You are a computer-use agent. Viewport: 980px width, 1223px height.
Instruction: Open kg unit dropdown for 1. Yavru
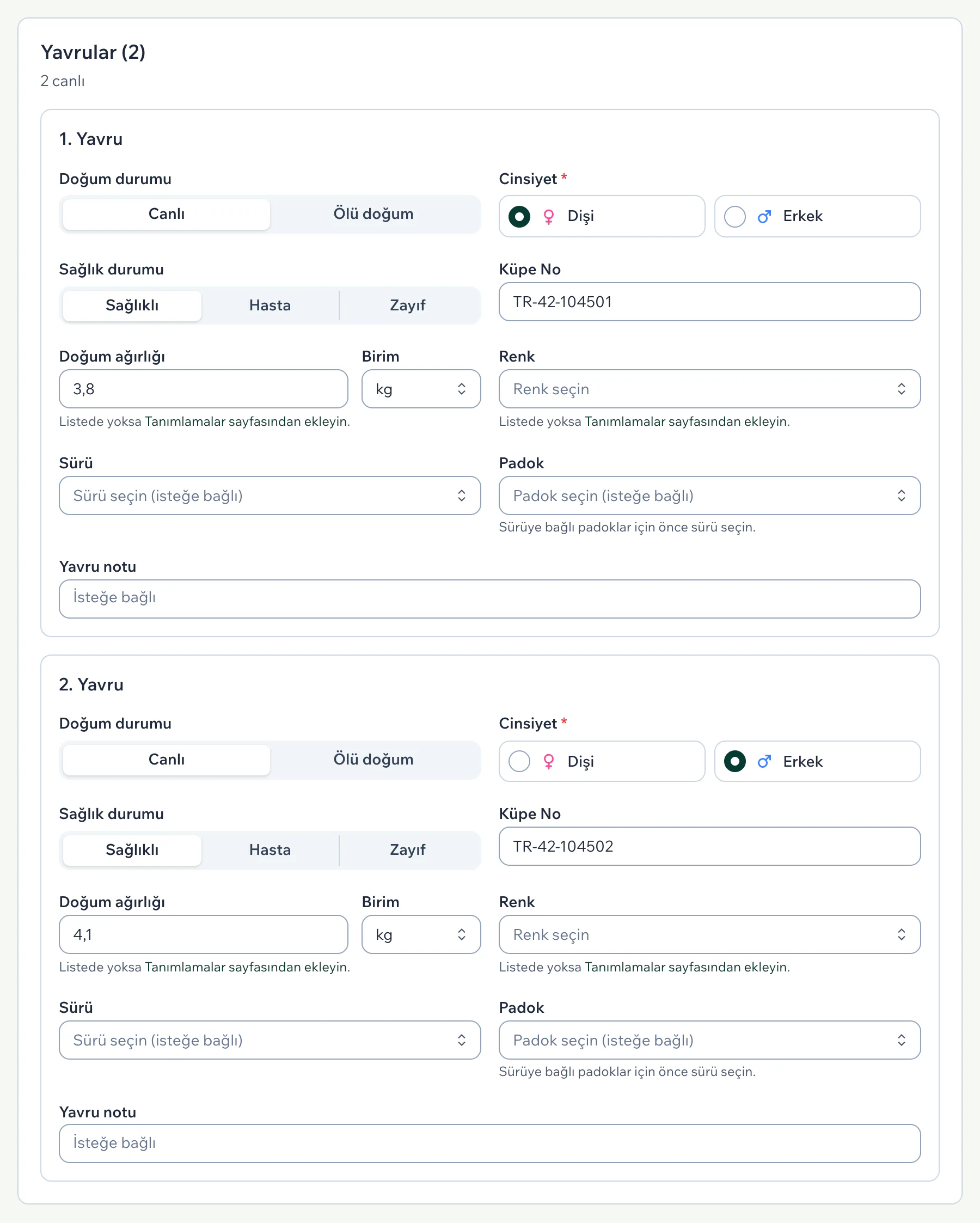pyautogui.click(x=421, y=389)
